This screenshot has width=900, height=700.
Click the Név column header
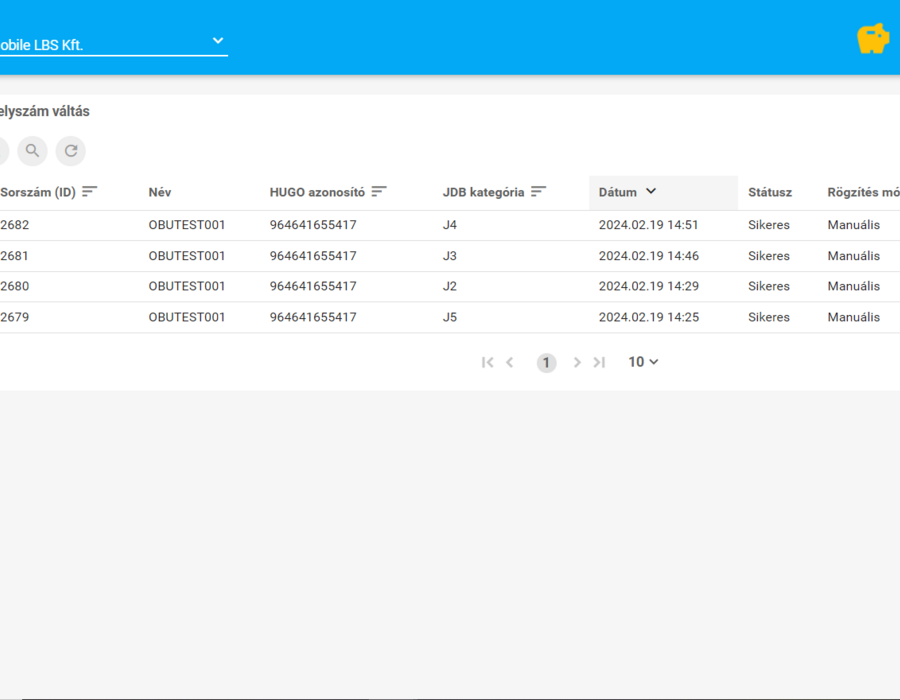[160, 192]
